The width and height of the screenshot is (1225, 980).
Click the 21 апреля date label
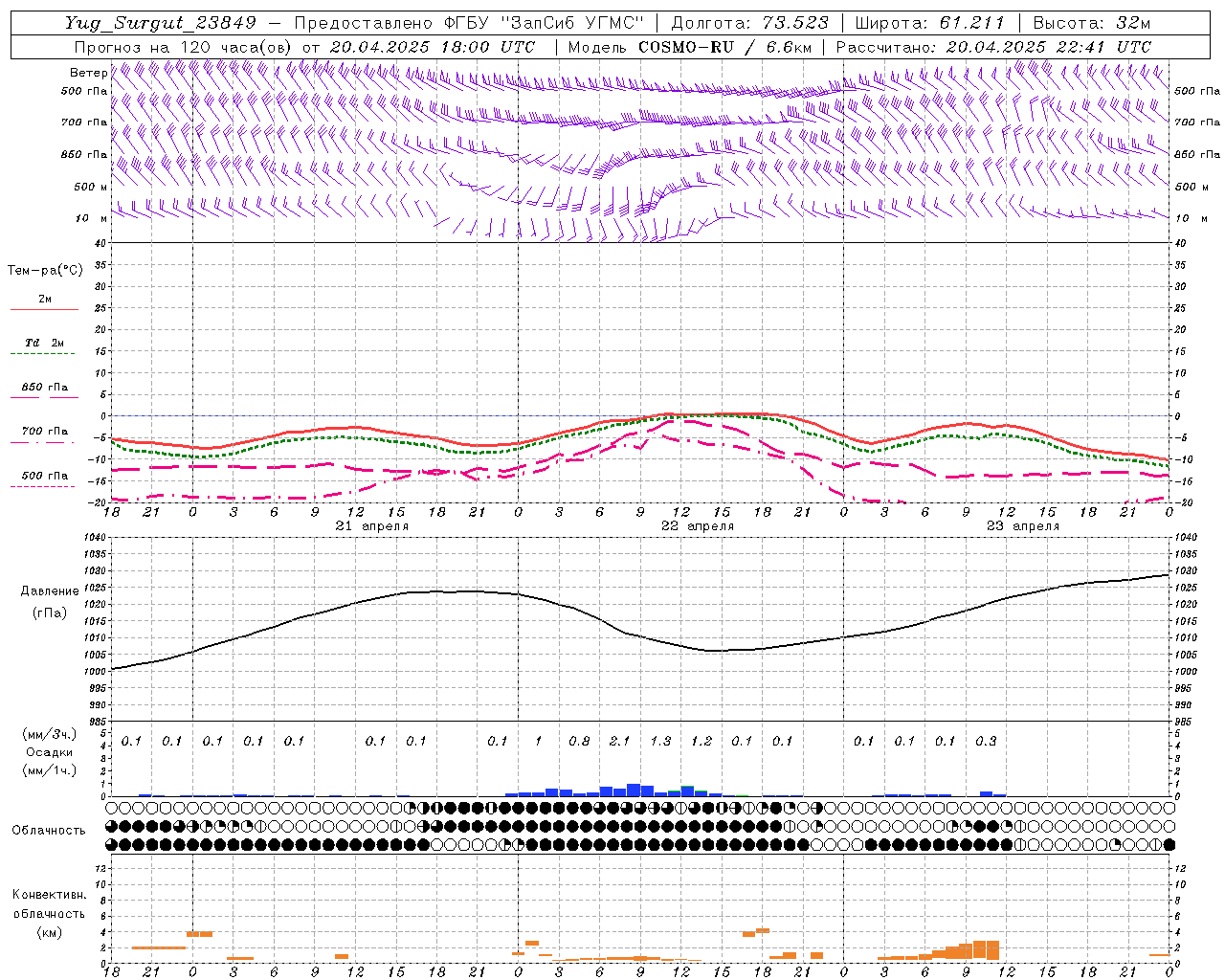[x=372, y=526]
